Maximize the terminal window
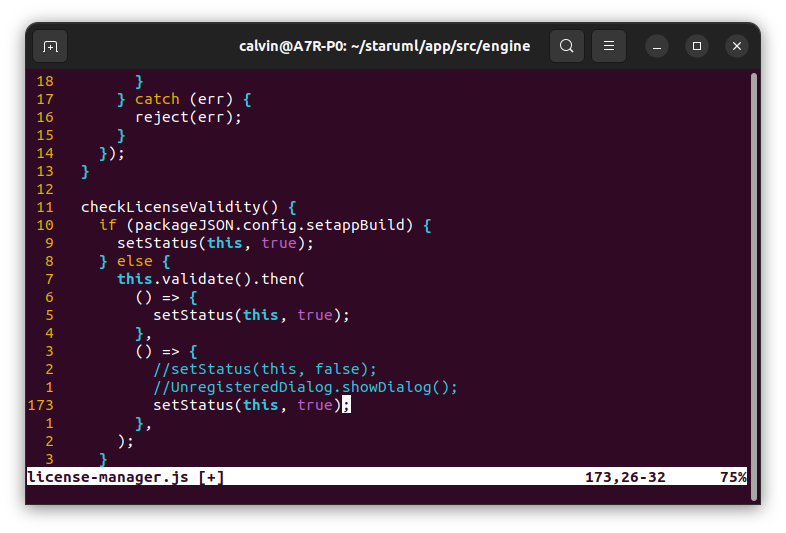The height and width of the screenshot is (533, 786). [x=697, y=46]
